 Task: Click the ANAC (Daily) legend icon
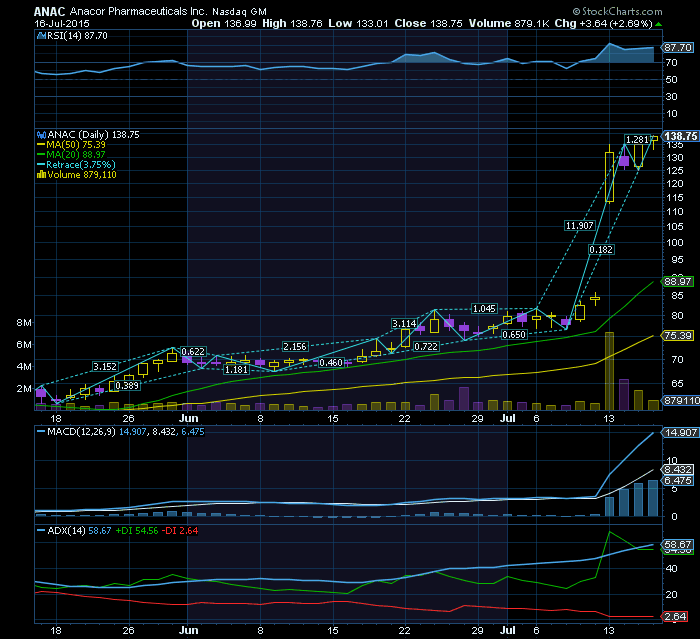click(42, 134)
